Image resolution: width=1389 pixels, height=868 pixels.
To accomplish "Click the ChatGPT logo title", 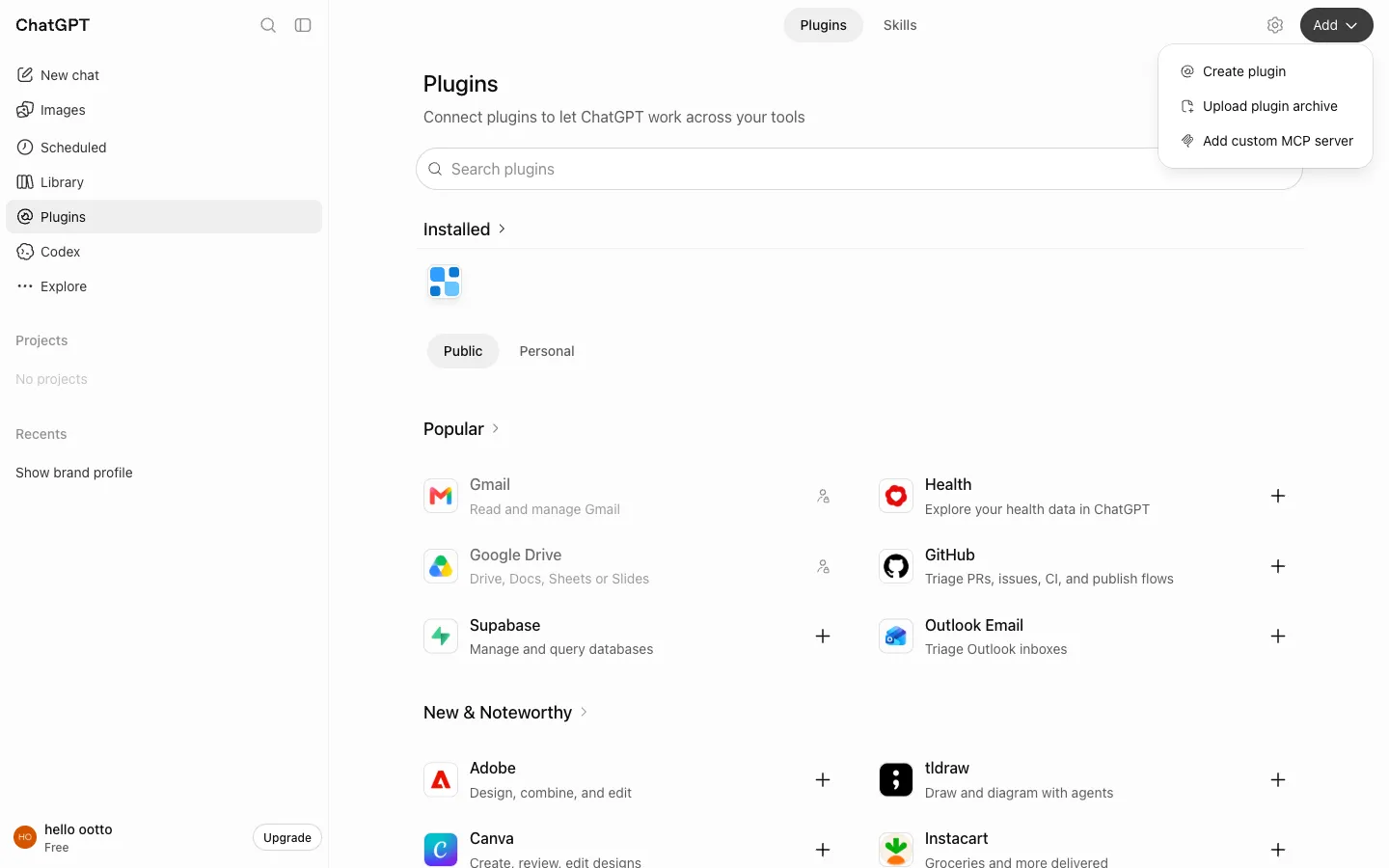I will 52,25.
